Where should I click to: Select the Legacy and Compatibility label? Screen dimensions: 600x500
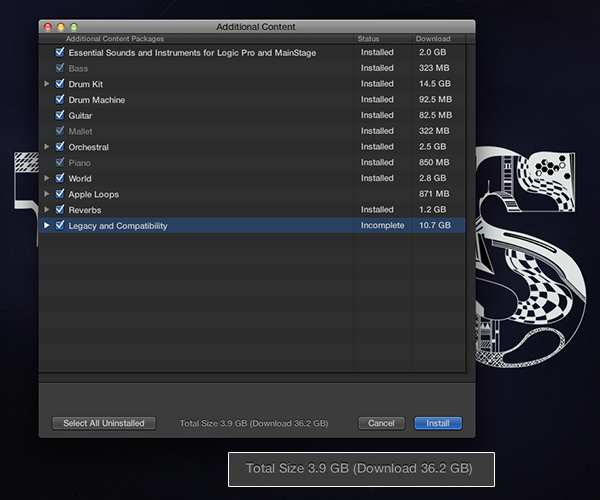coord(118,226)
